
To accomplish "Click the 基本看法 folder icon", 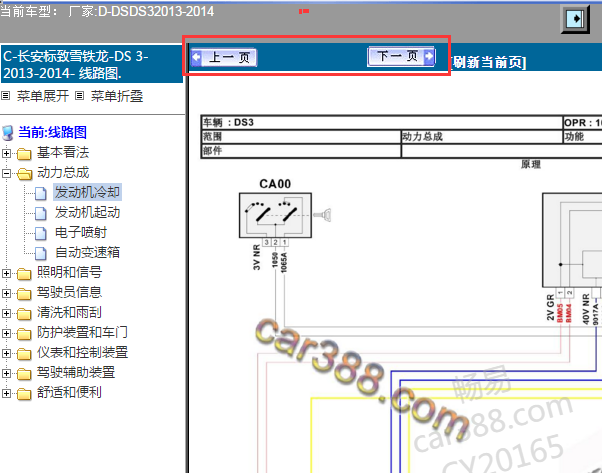I will click(24, 154).
